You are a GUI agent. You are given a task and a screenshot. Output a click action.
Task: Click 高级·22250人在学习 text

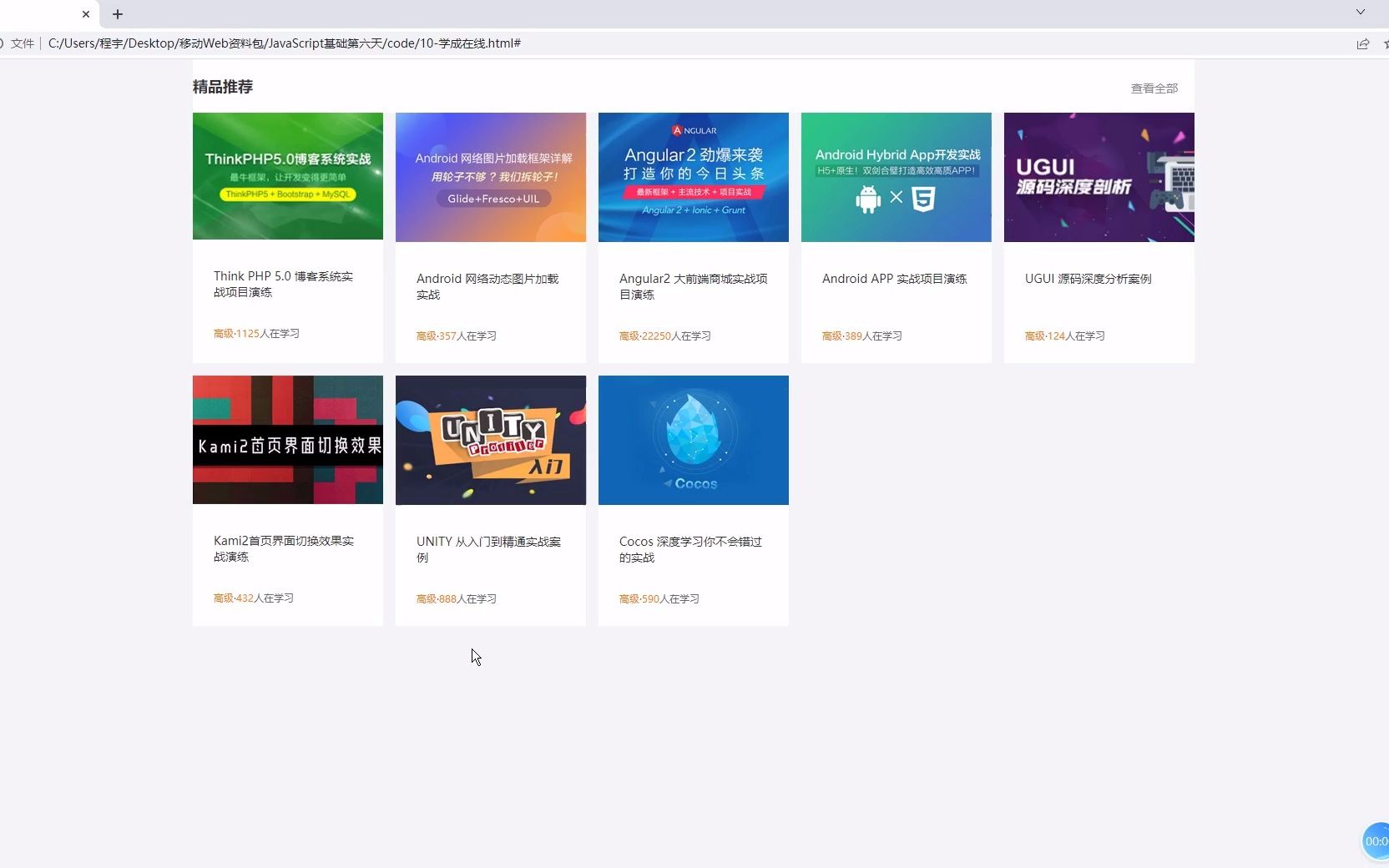665,336
